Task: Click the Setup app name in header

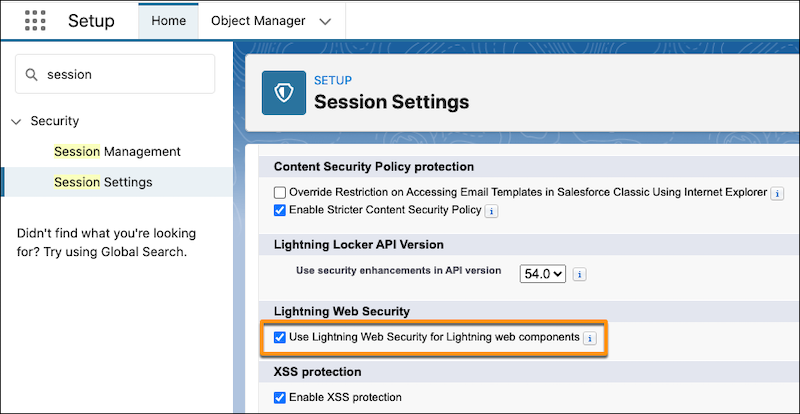Action: [91, 21]
